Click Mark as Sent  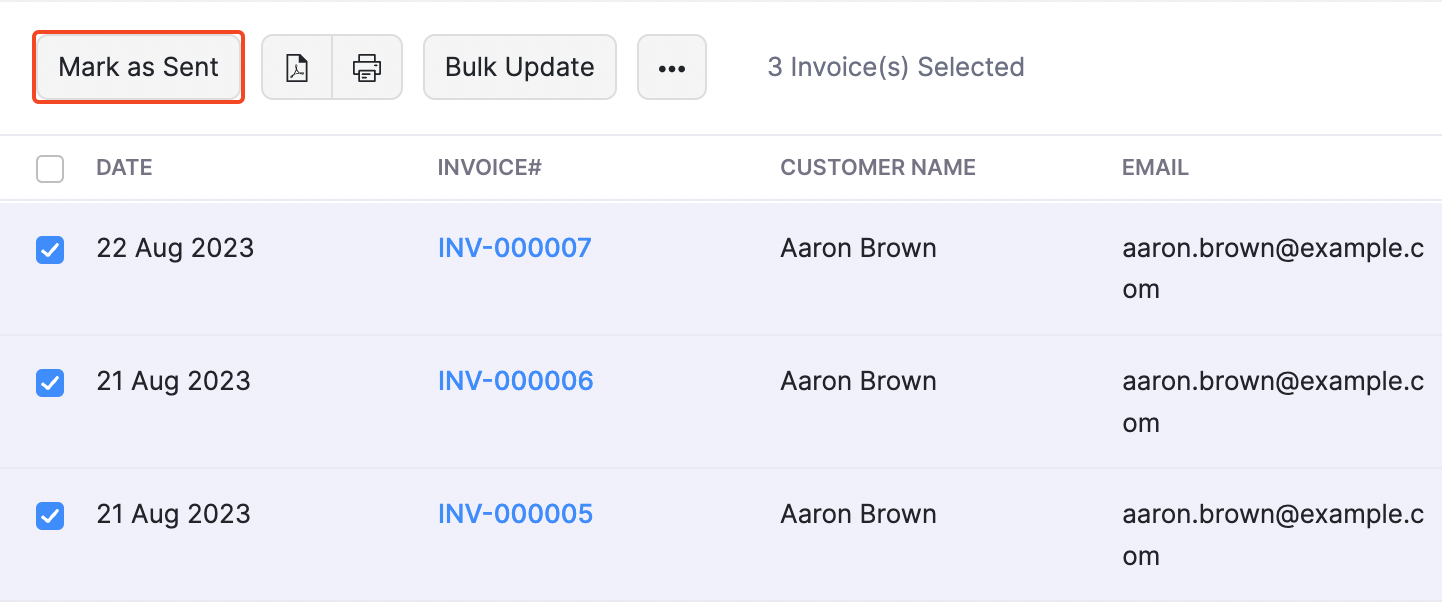[x=138, y=67]
